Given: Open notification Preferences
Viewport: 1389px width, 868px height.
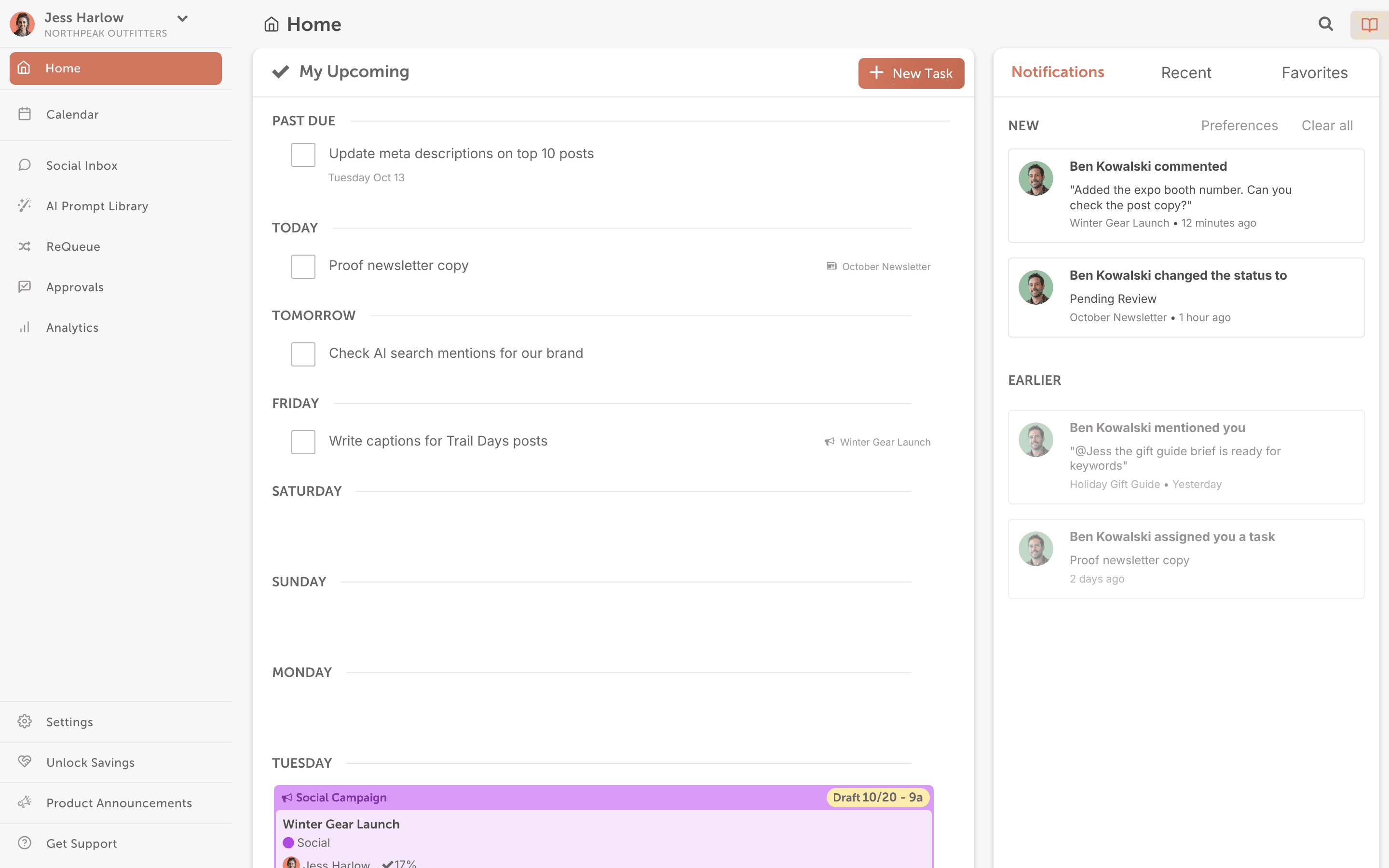Looking at the screenshot, I should coord(1239,125).
